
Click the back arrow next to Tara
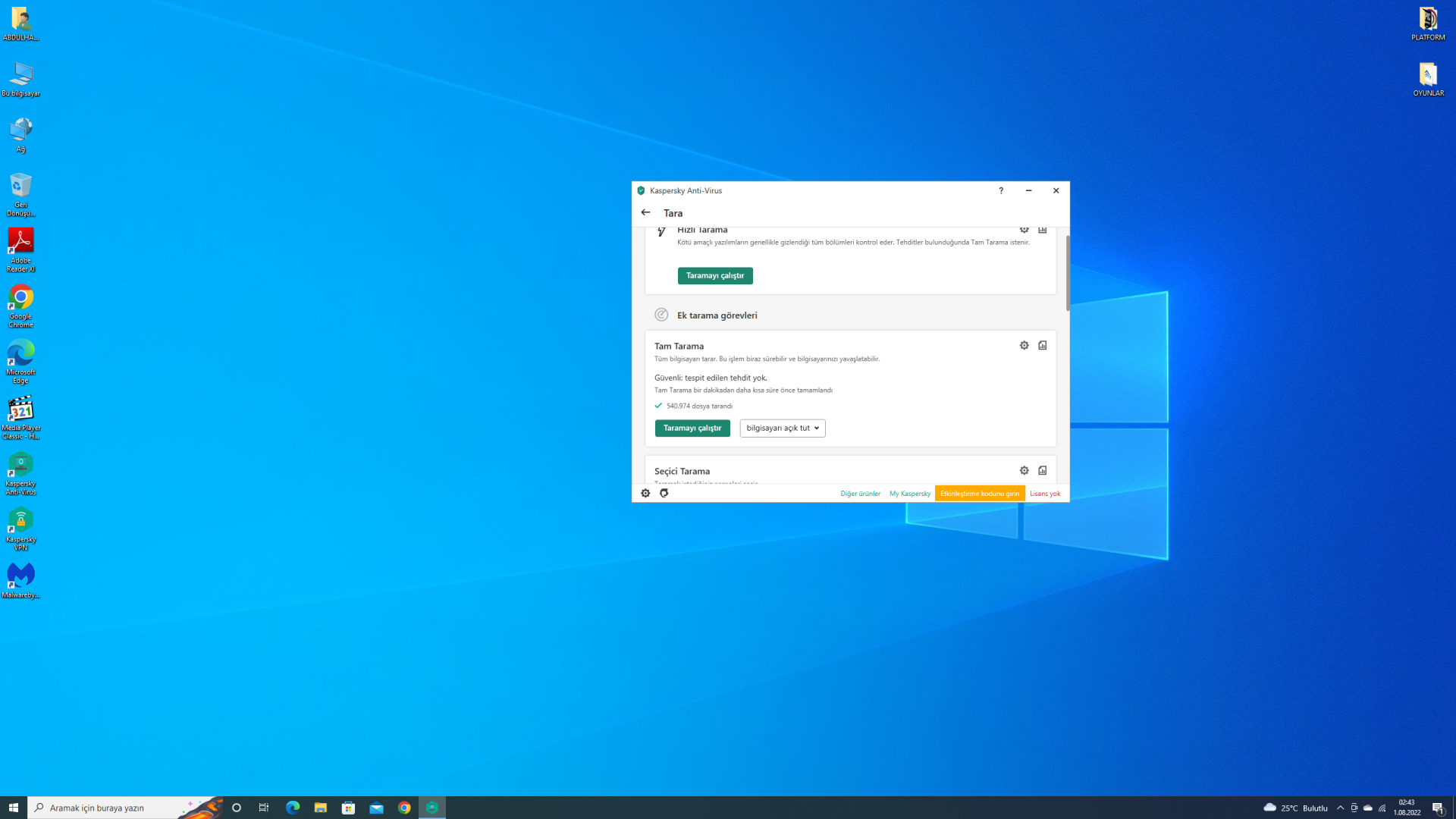pyautogui.click(x=645, y=213)
